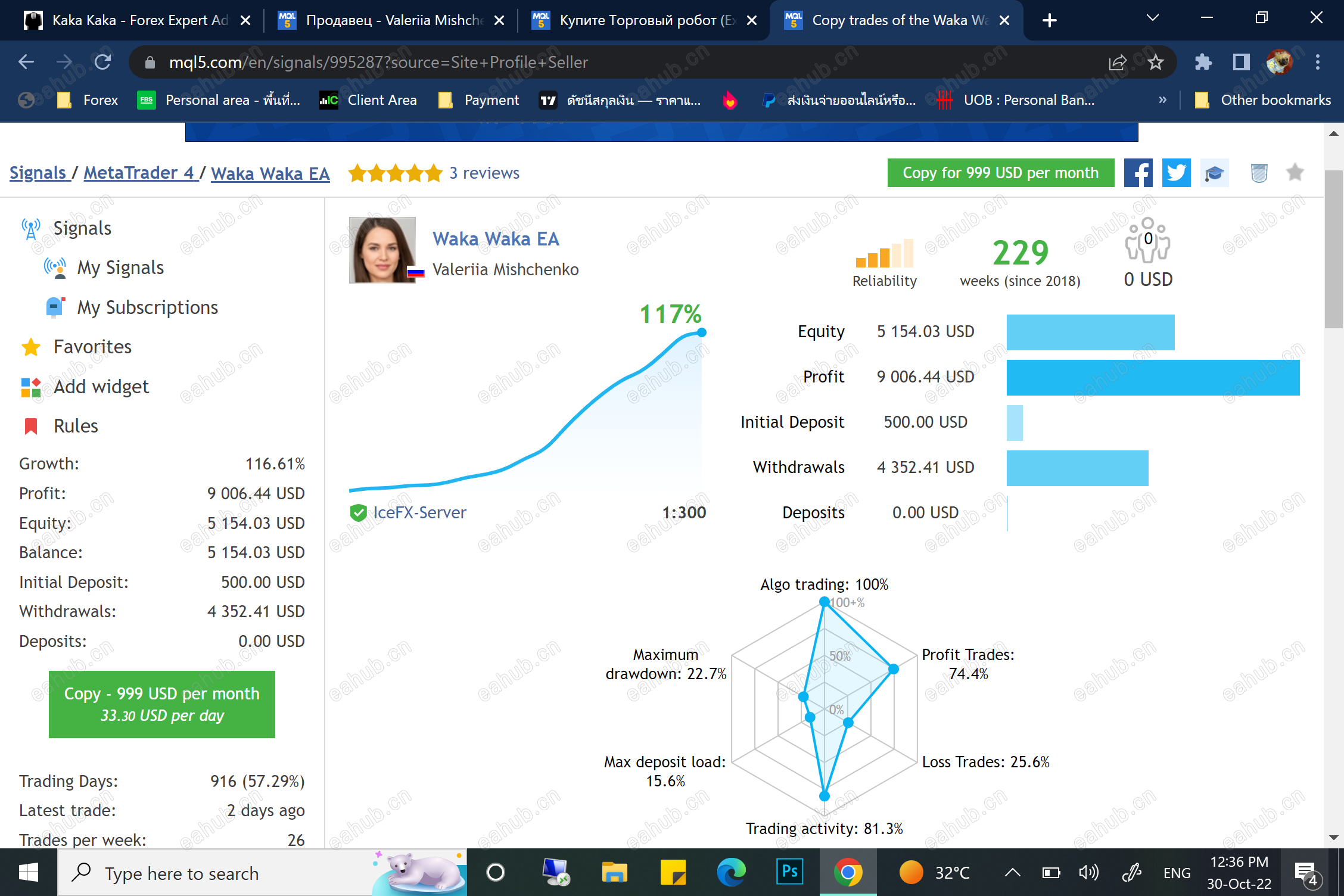Screen dimensions: 1344x896
Task: Open Microsoft Edge from the taskbar
Action: pos(732,872)
